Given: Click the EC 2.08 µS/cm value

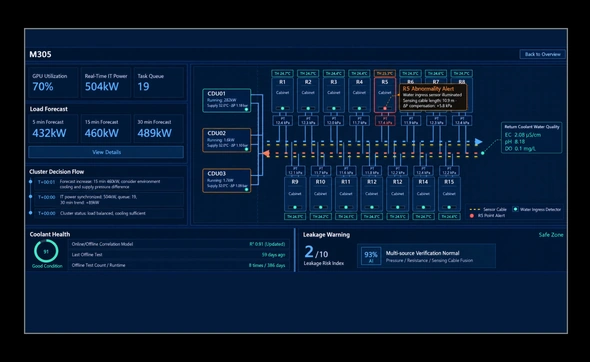Looking at the screenshot, I should pos(523,135).
